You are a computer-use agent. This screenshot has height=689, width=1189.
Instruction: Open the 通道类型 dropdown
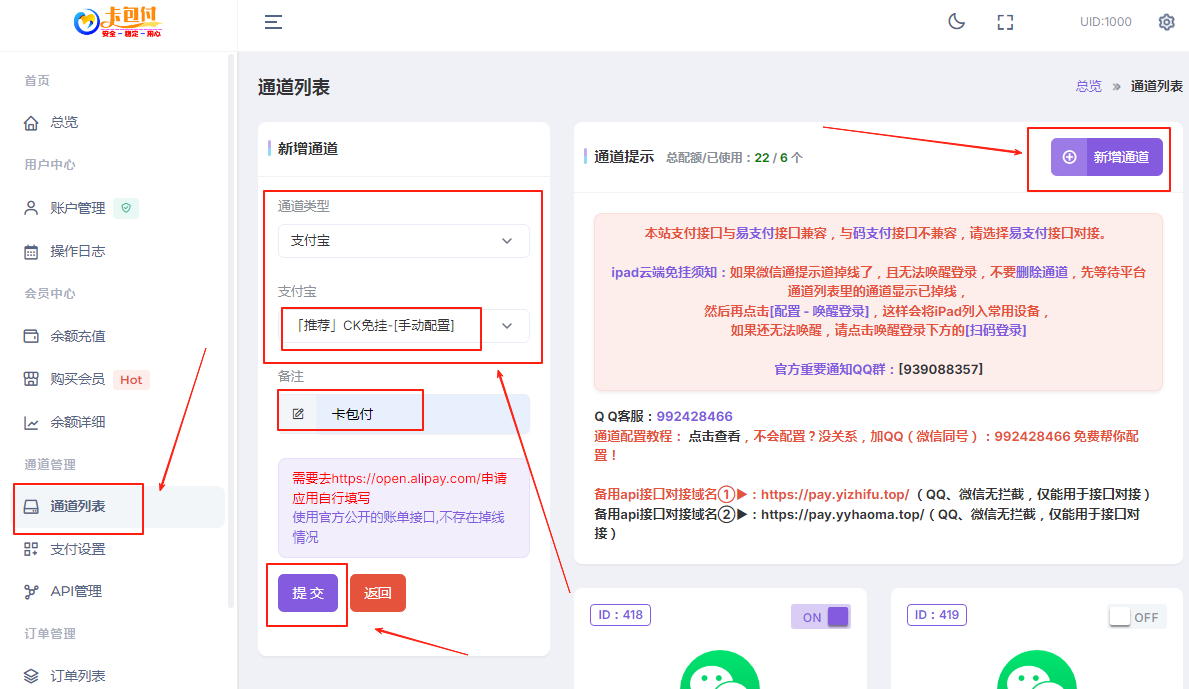[x=403, y=240]
